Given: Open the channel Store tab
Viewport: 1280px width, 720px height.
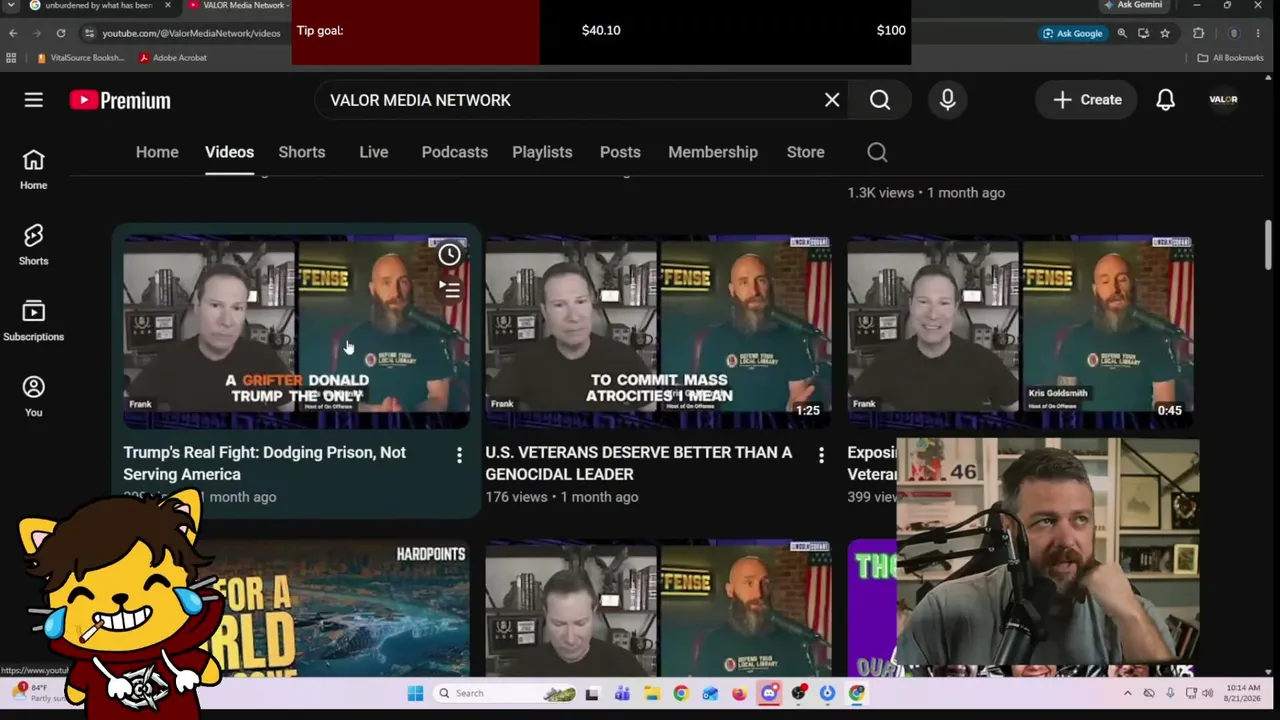Looking at the screenshot, I should [x=805, y=152].
